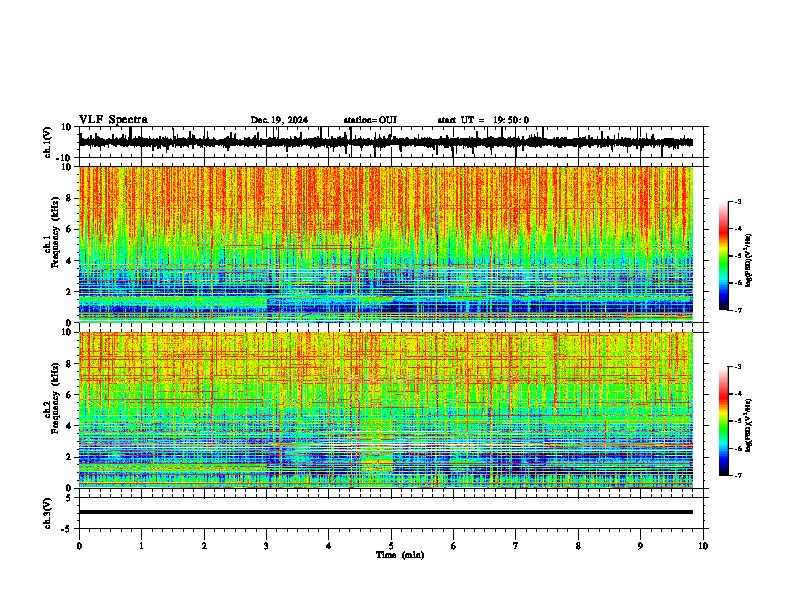The image size is (792, 612).
Task: Click the ch.1 spectrogram "2" kHz tick label
Action: (x=69, y=292)
